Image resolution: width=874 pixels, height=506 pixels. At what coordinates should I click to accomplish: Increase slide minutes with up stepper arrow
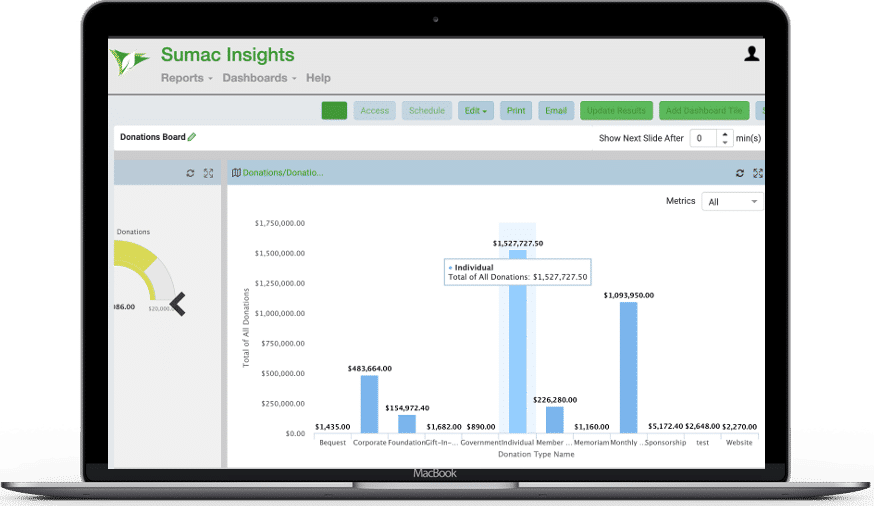pyautogui.click(x=725, y=134)
